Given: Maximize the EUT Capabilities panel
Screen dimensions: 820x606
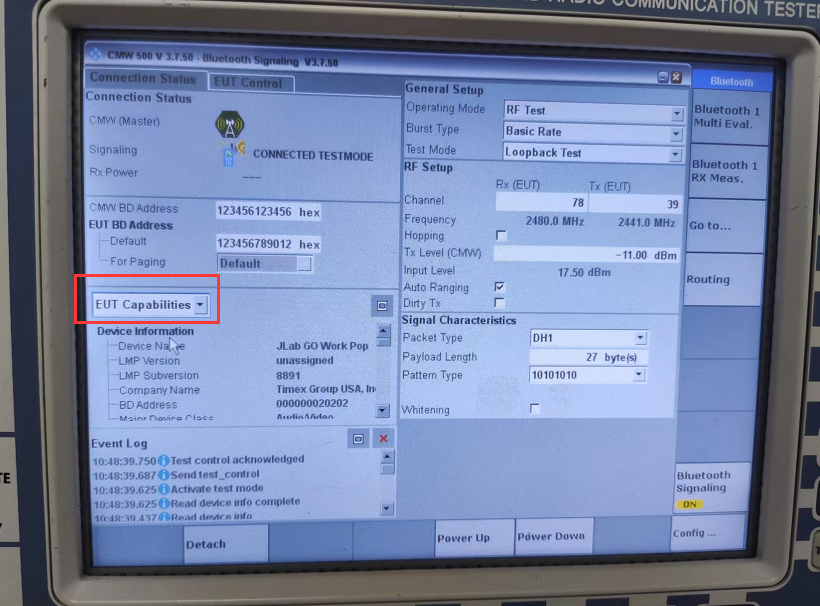Looking at the screenshot, I should click(382, 306).
